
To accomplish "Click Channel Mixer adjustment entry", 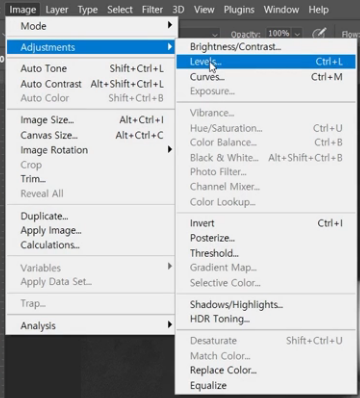I will [266, 187].
